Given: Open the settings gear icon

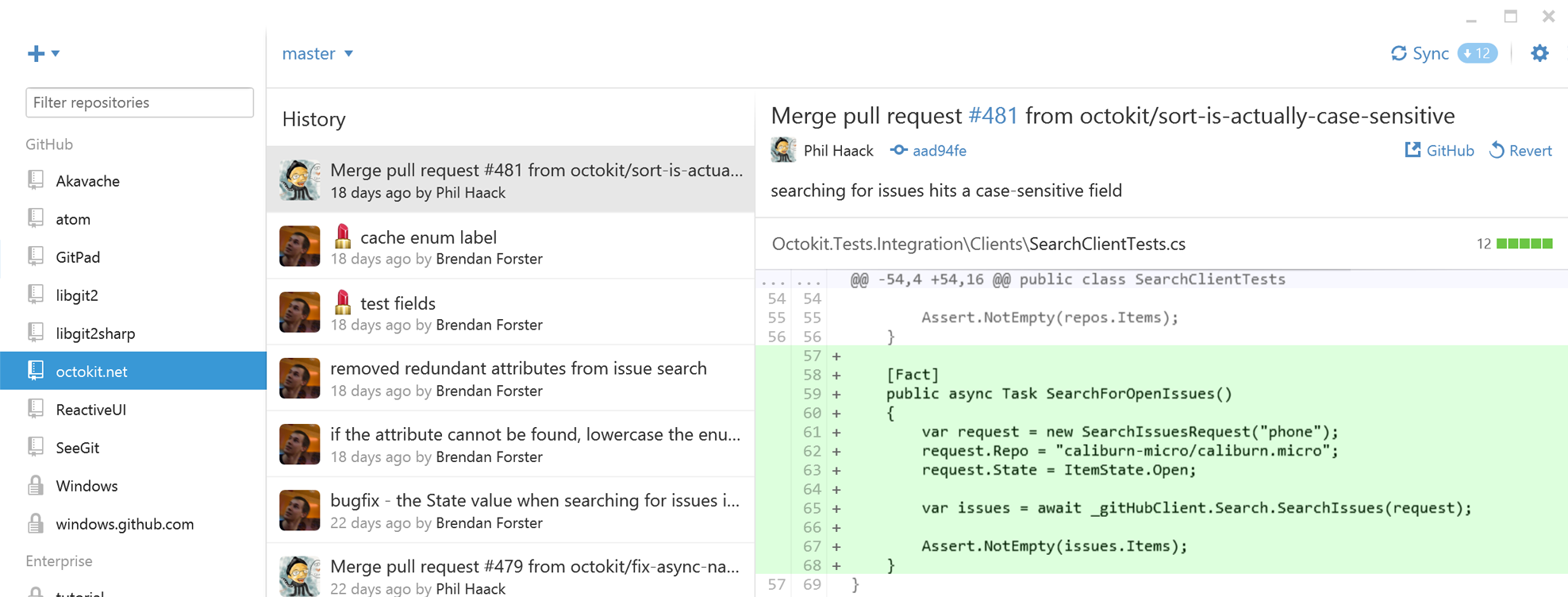Looking at the screenshot, I should [x=1539, y=53].
